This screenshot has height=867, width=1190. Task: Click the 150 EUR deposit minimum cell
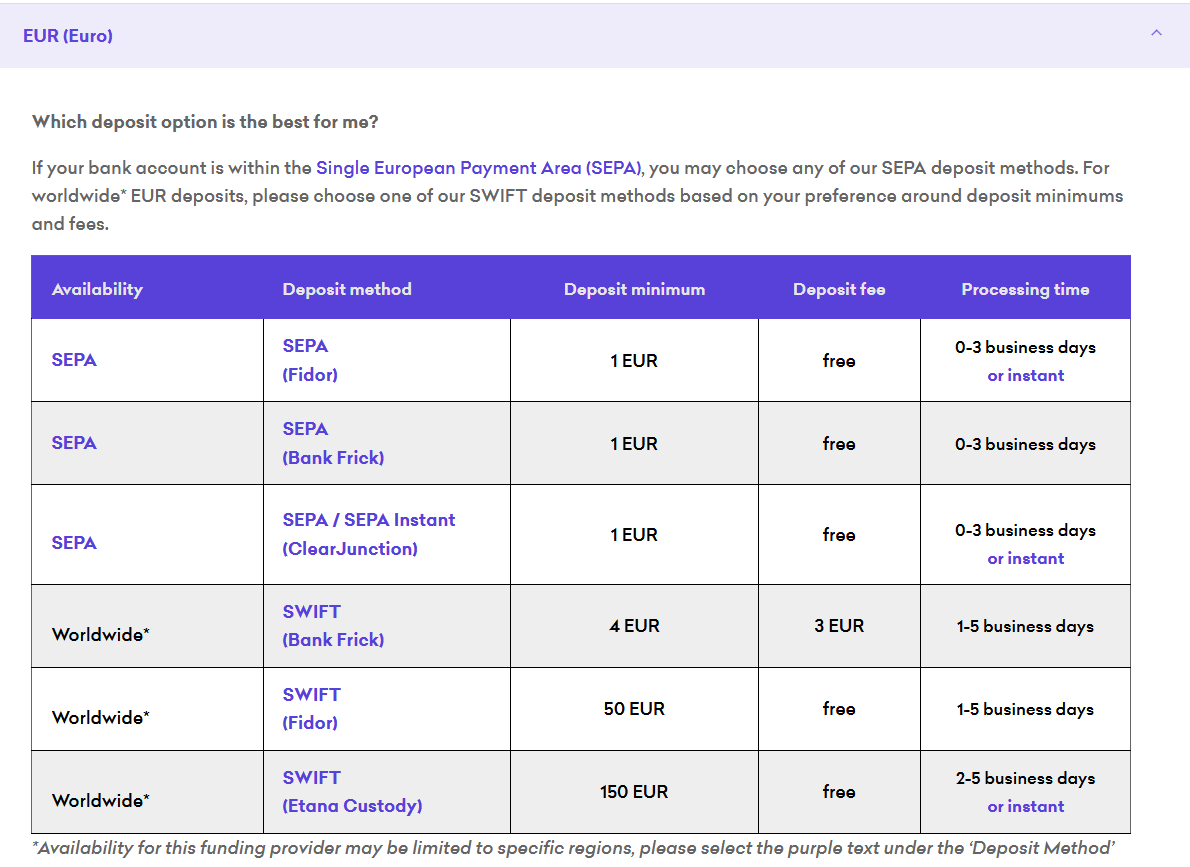pos(634,792)
